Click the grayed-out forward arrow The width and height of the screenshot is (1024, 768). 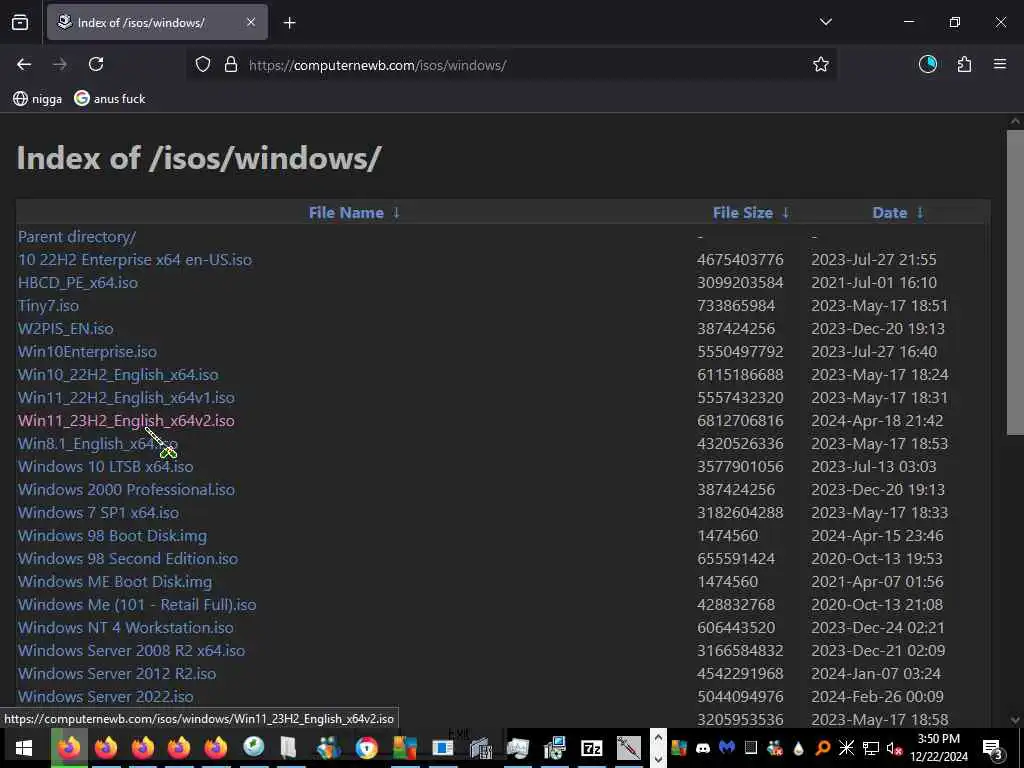[x=59, y=64]
